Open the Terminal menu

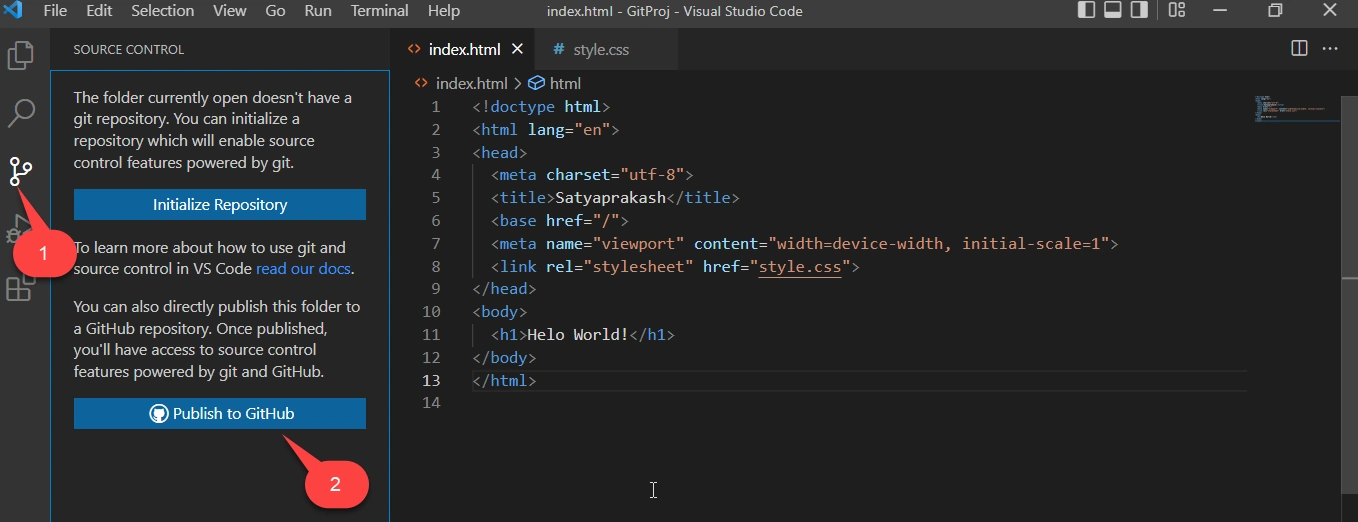(379, 11)
